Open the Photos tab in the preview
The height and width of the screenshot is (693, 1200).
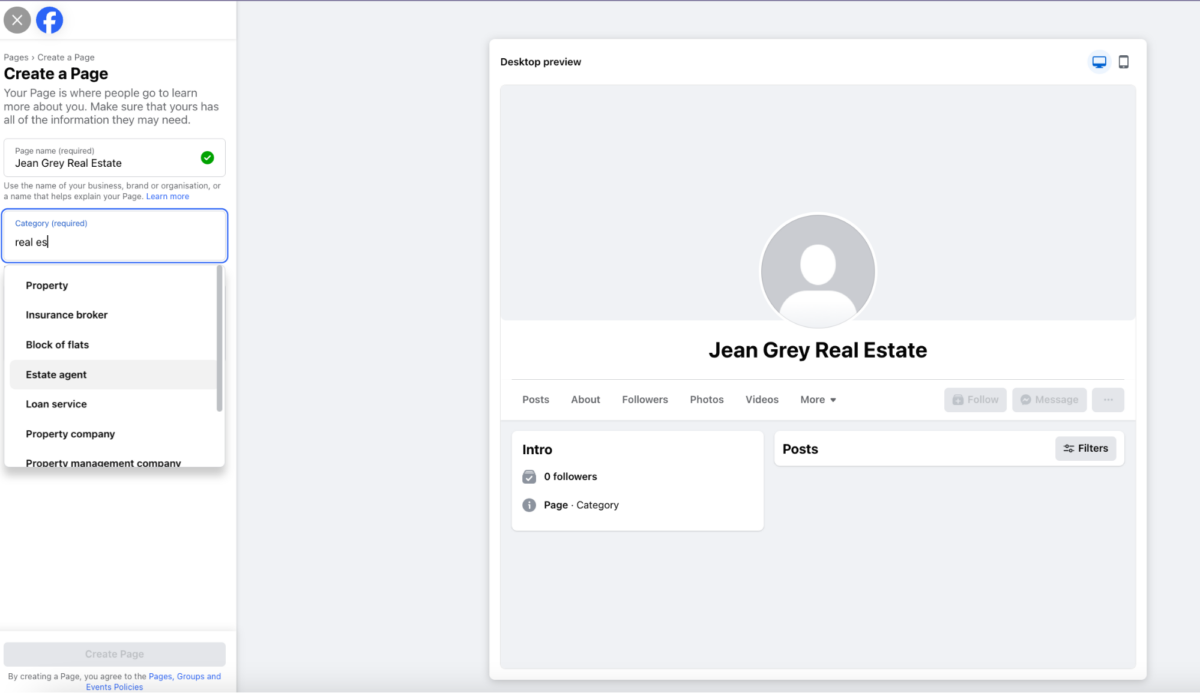point(706,399)
